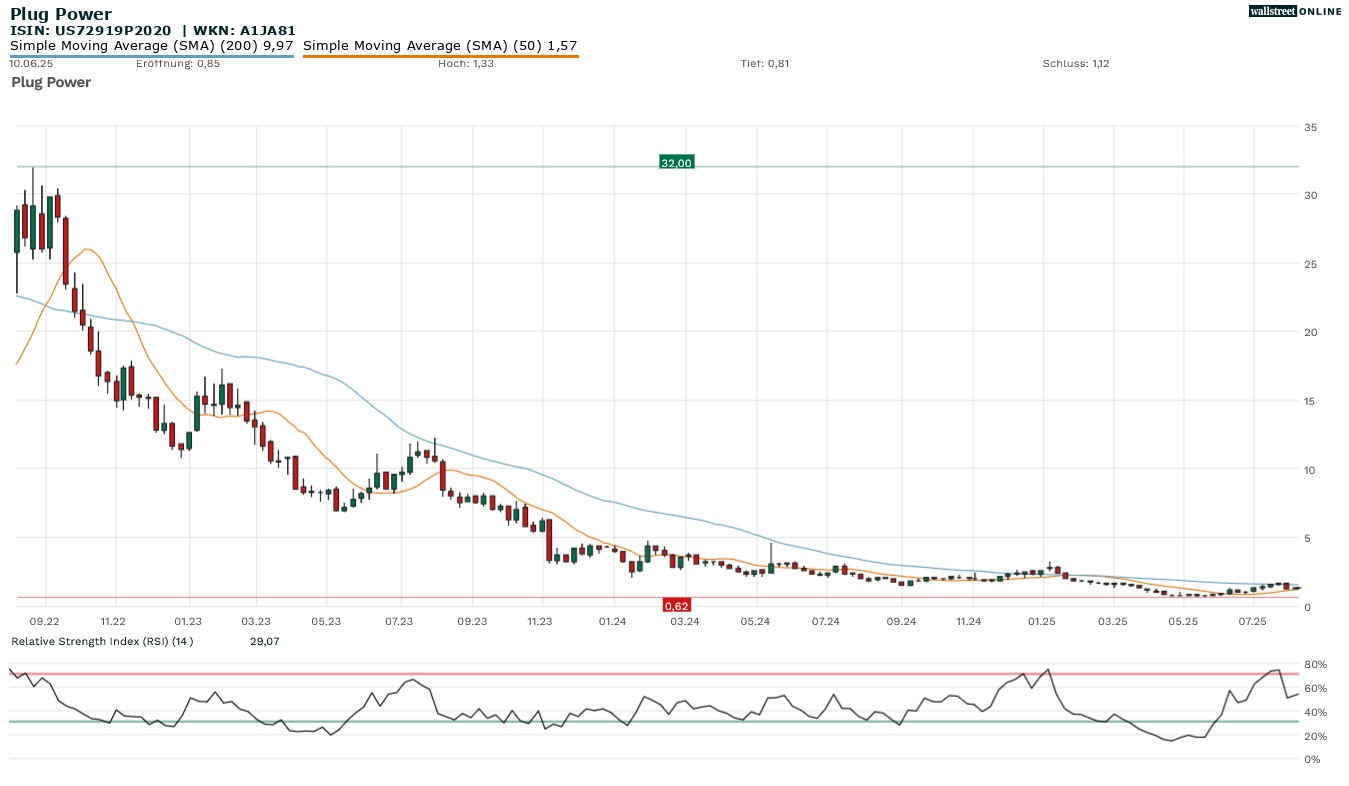Click the green 32,00 high marker
Screen dimensions: 1349x786
[x=677, y=162]
